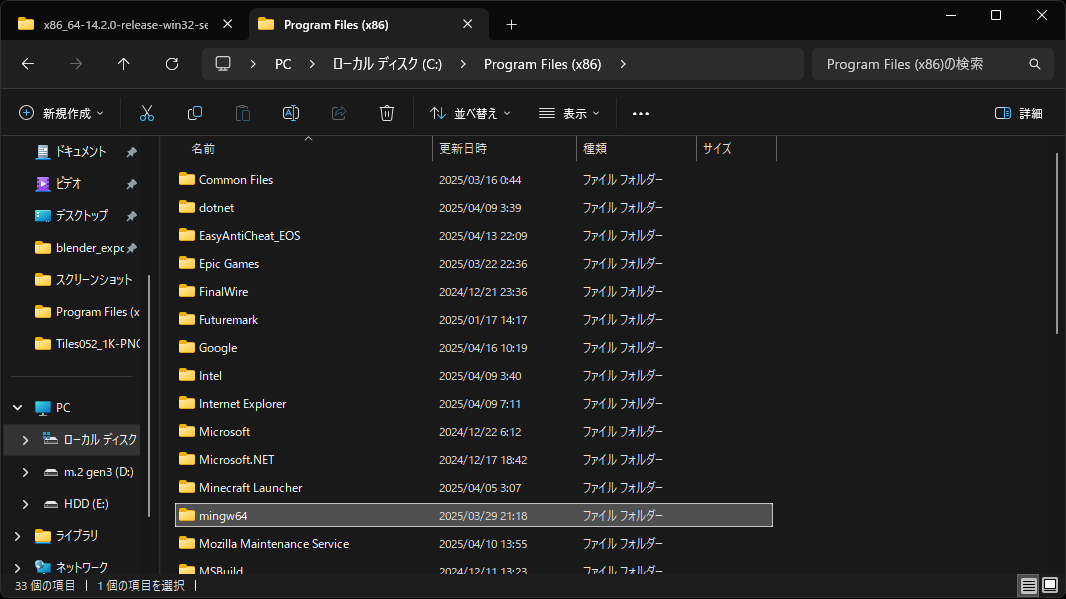Click the file list vertical scrollbar
The height and width of the screenshot is (599, 1066).
coord(1056,243)
